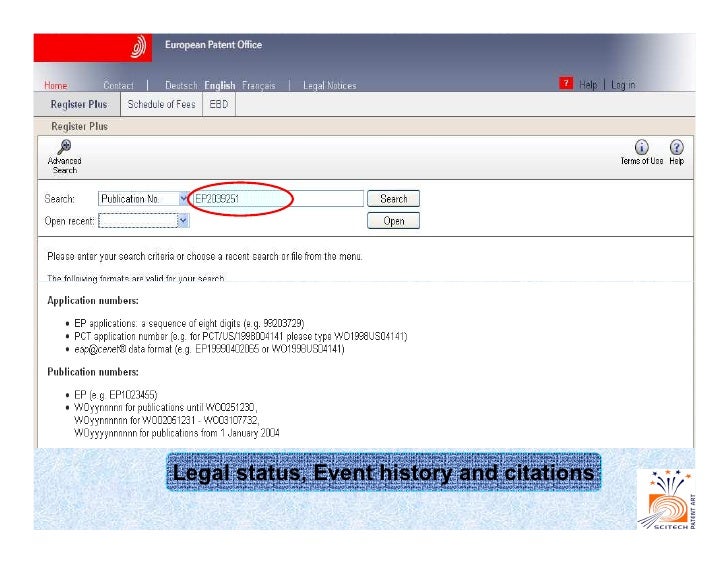Open the Legal Notices link
The width and height of the screenshot is (728, 563).
(x=330, y=85)
